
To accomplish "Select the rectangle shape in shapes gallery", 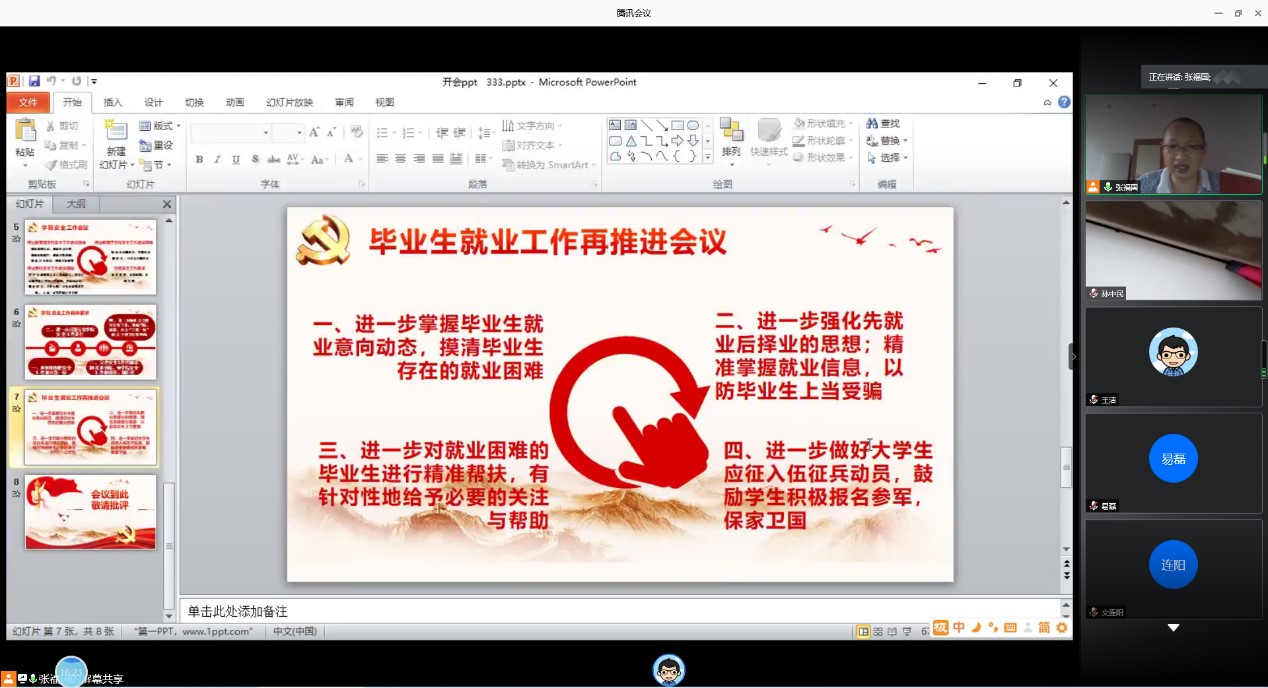I will [x=677, y=125].
